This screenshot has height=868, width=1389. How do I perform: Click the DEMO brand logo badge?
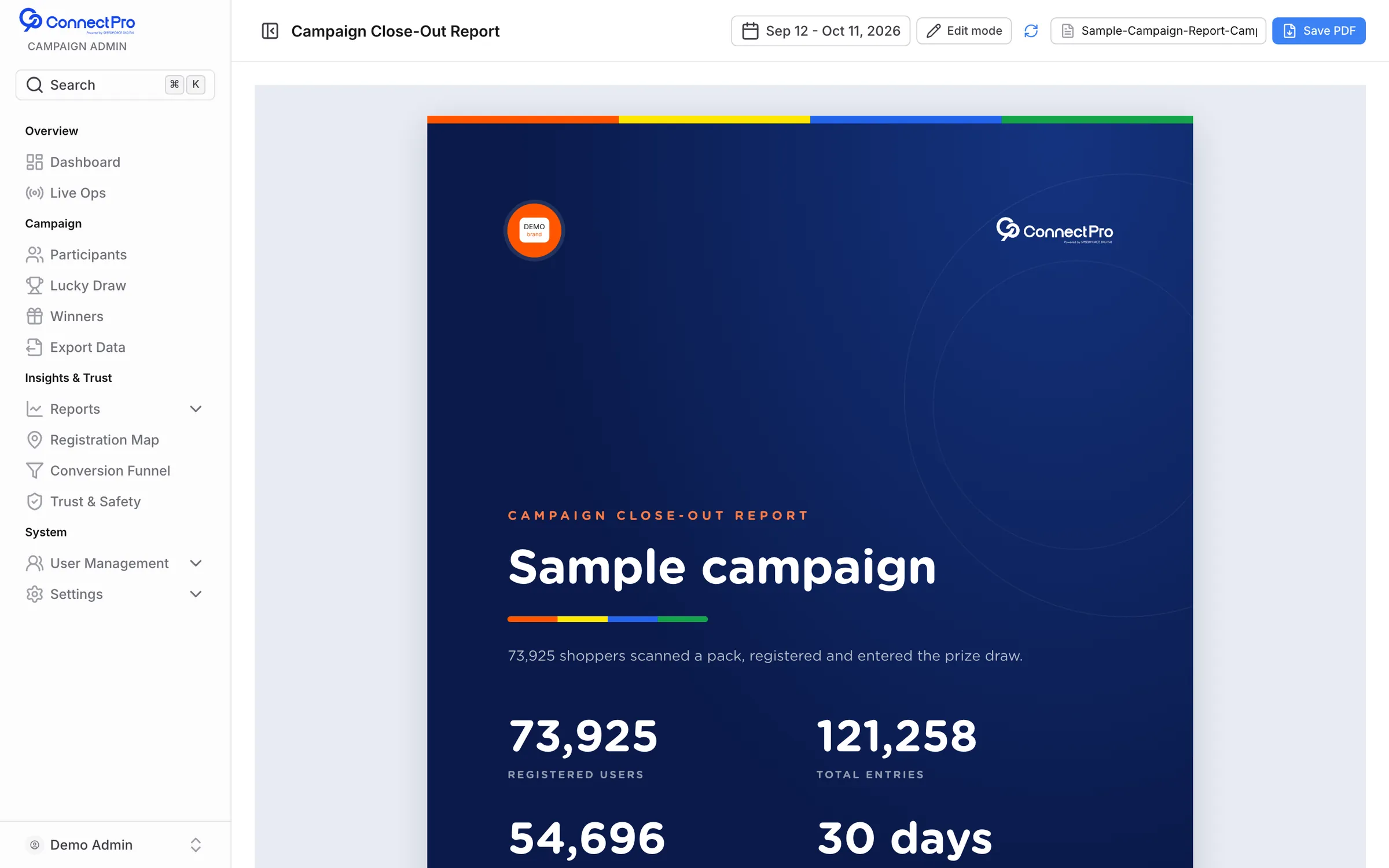(534, 230)
